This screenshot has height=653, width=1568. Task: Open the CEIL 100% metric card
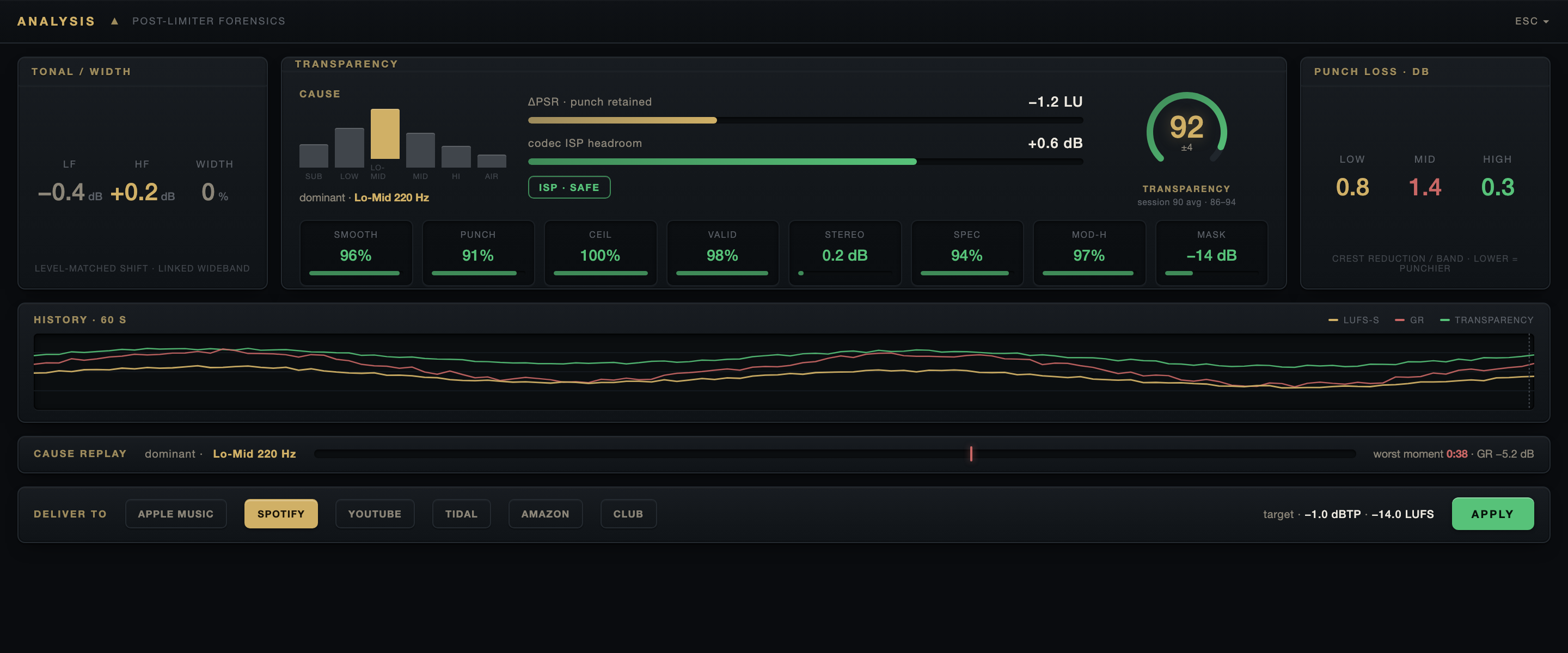pyautogui.click(x=600, y=252)
